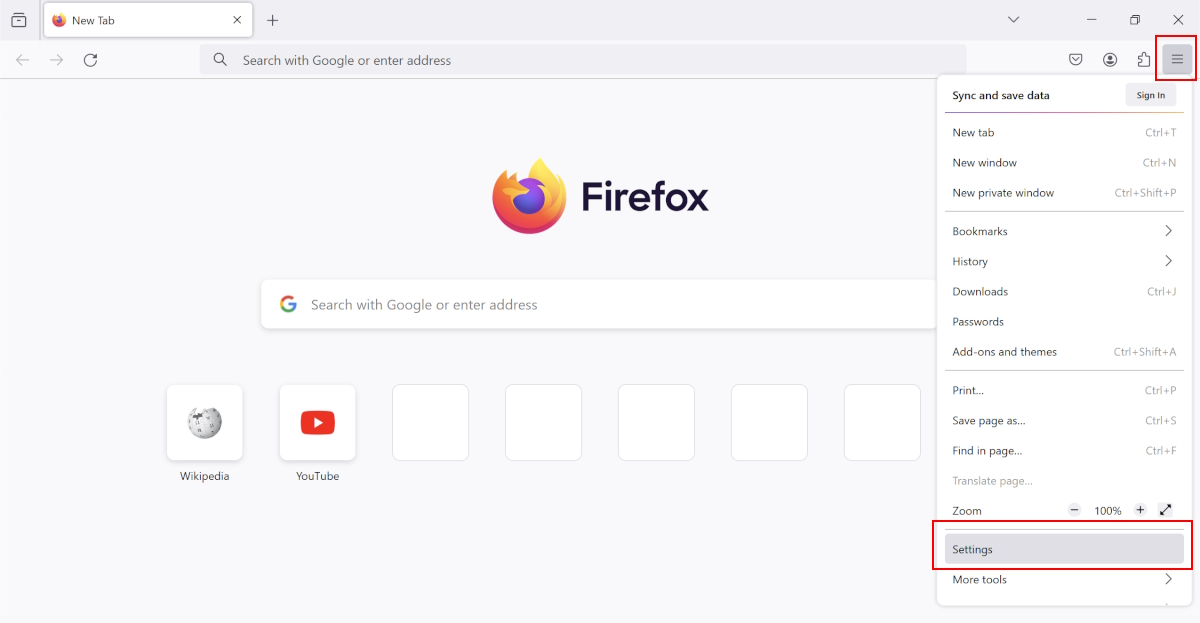The width and height of the screenshot is (1200, 623).
Task: Open the Firefox View icon
Action: coord(19,20)
